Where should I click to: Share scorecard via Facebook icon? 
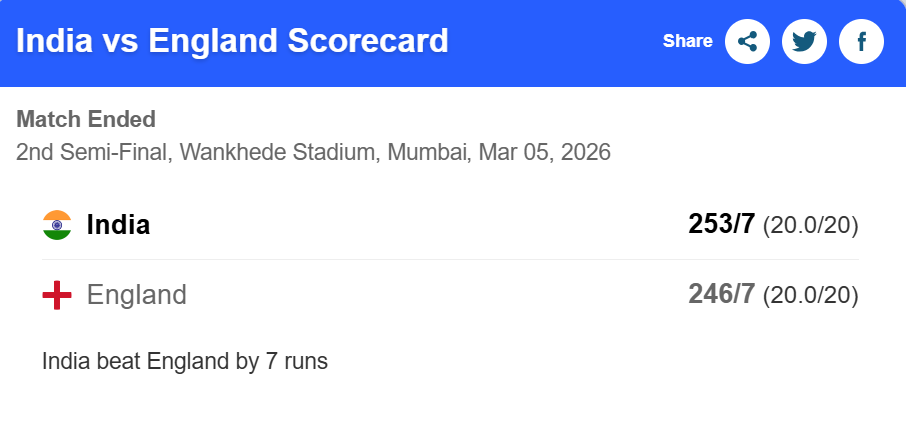861,42
